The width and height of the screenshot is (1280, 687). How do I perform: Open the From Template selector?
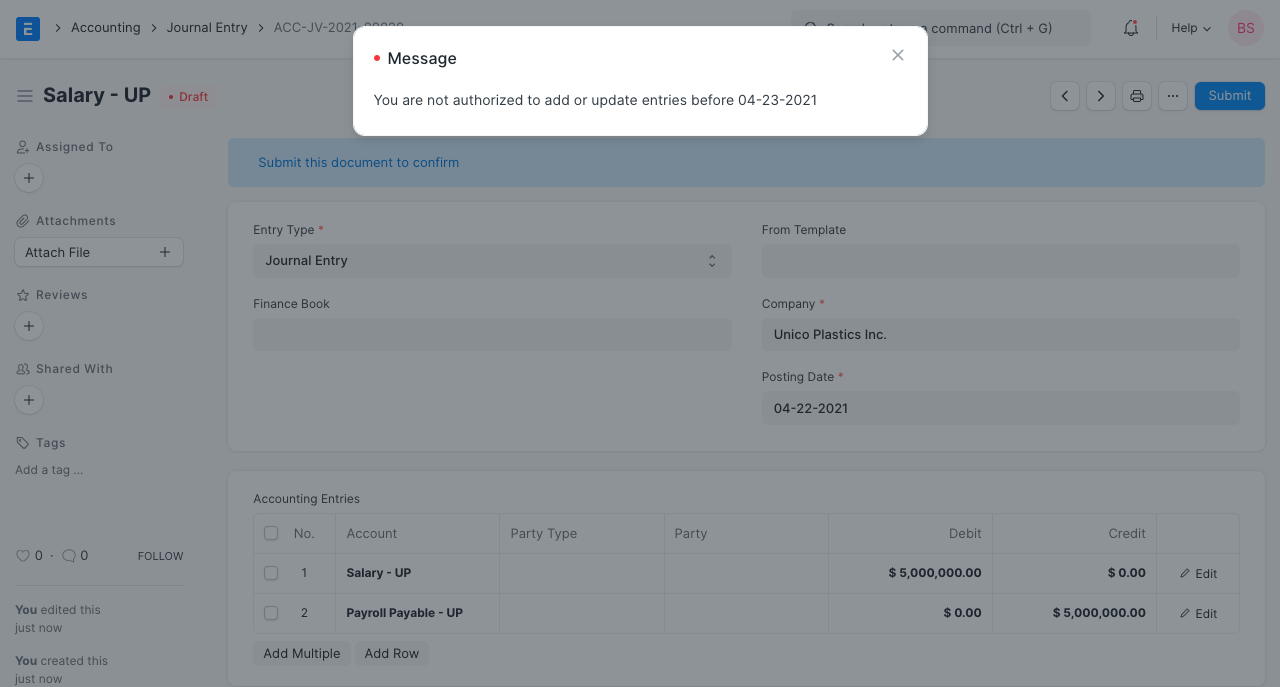point(1000,261)
